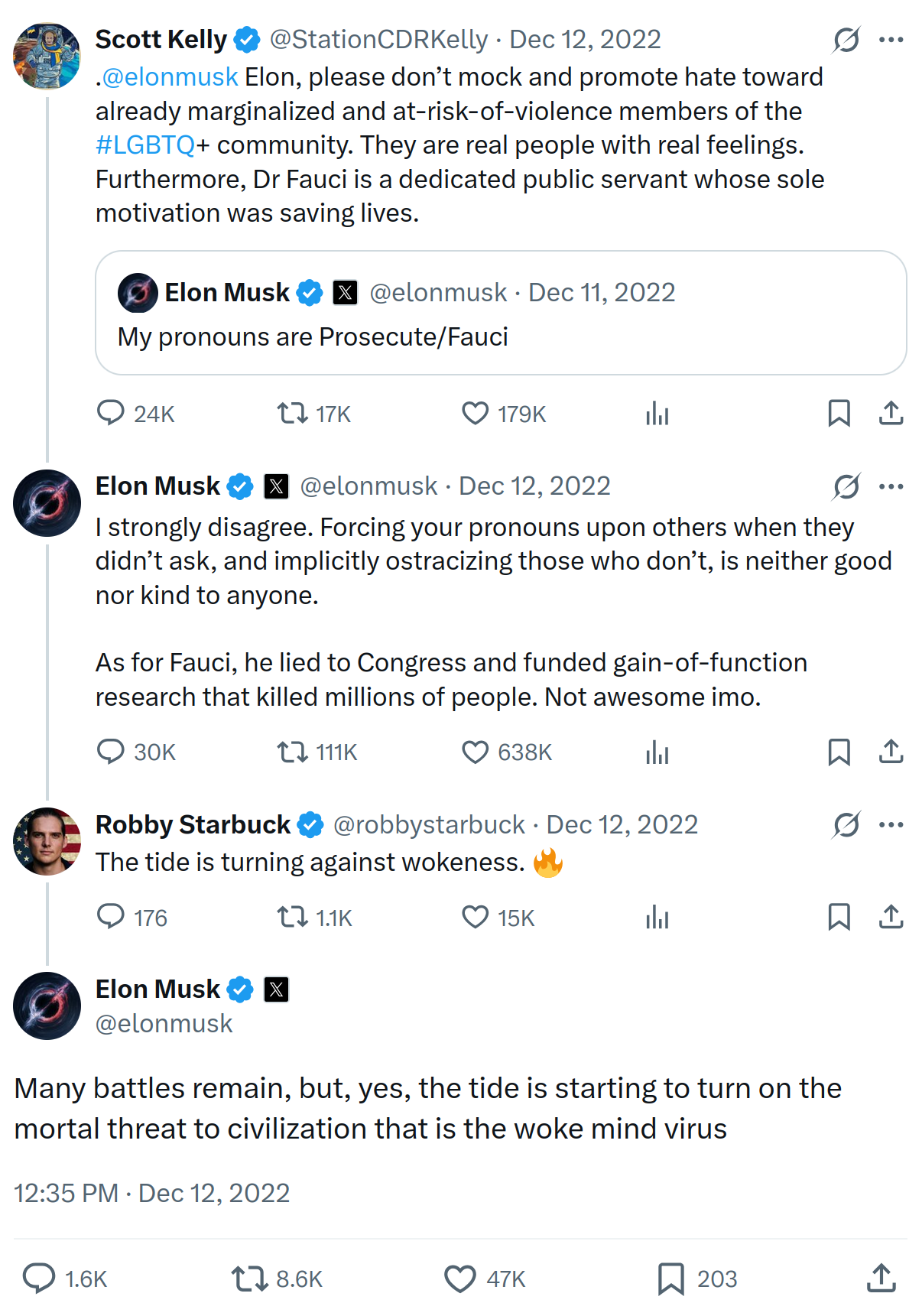This screenshot has height=1316, width=922.
Task: Share the main tweet with bottom upload icon
Action: [881, 1279]
